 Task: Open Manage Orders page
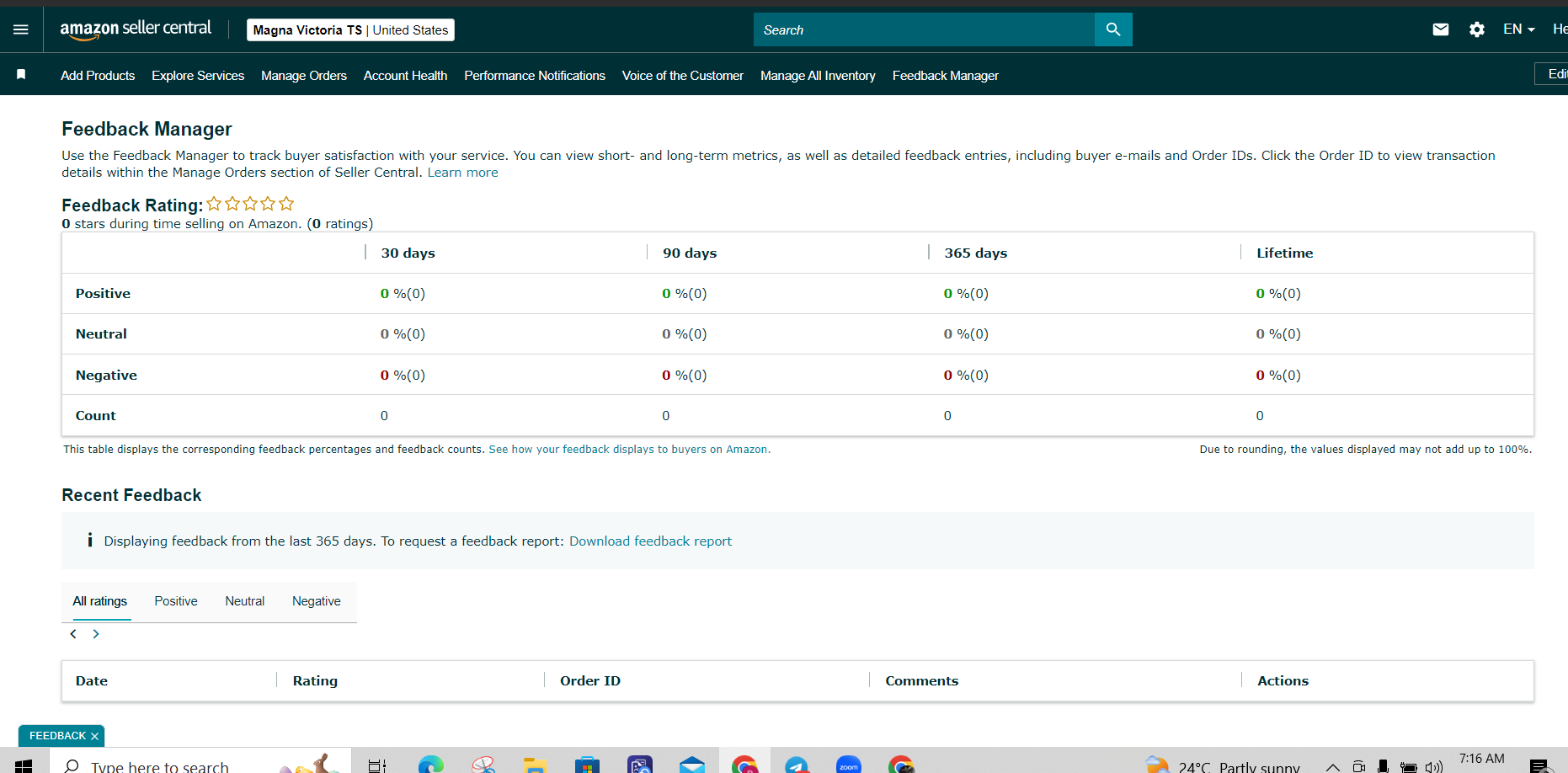click(x=304, y=76)
